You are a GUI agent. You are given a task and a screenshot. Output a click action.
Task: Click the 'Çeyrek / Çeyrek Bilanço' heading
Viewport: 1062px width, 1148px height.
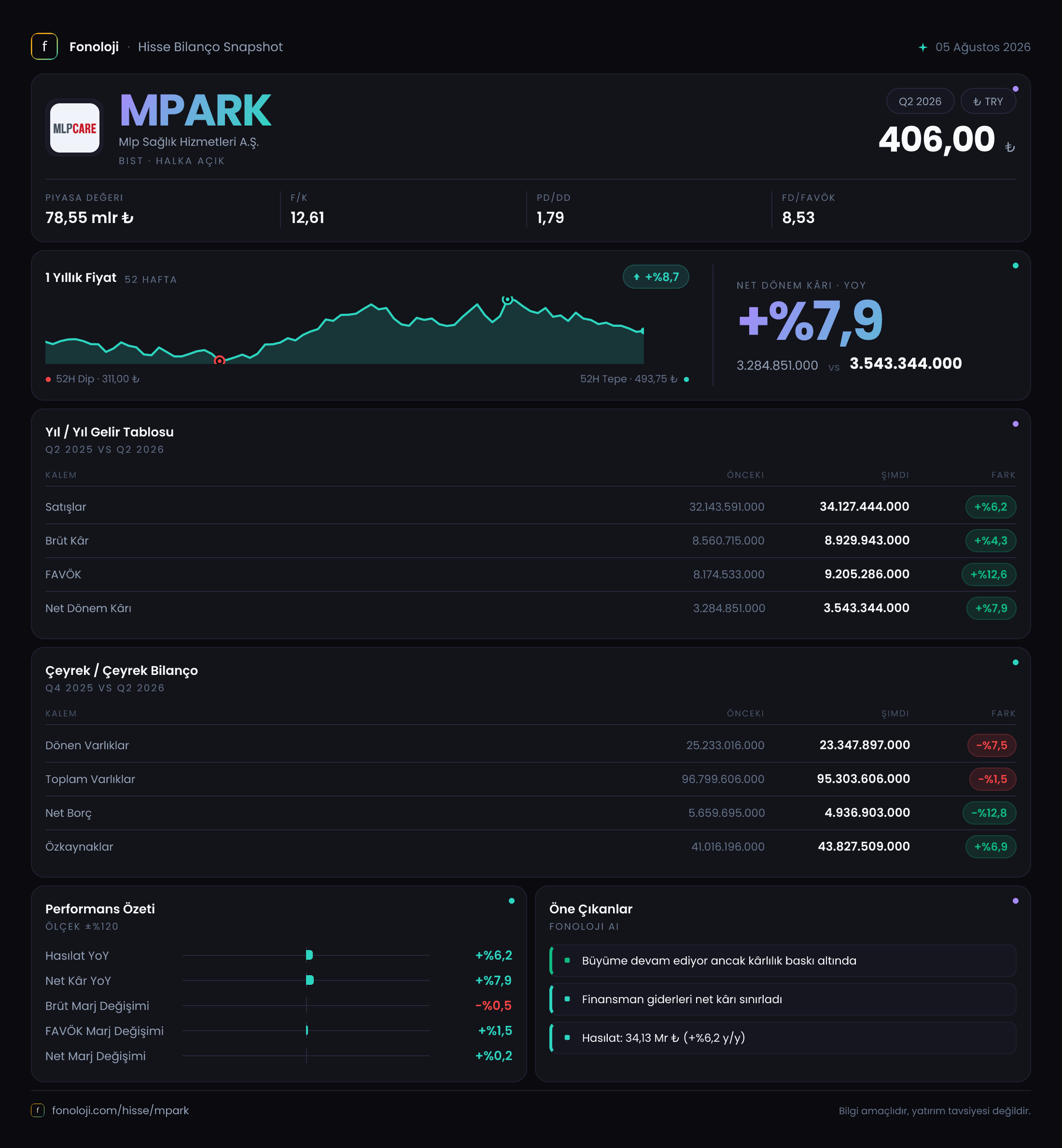coord(122,671)
